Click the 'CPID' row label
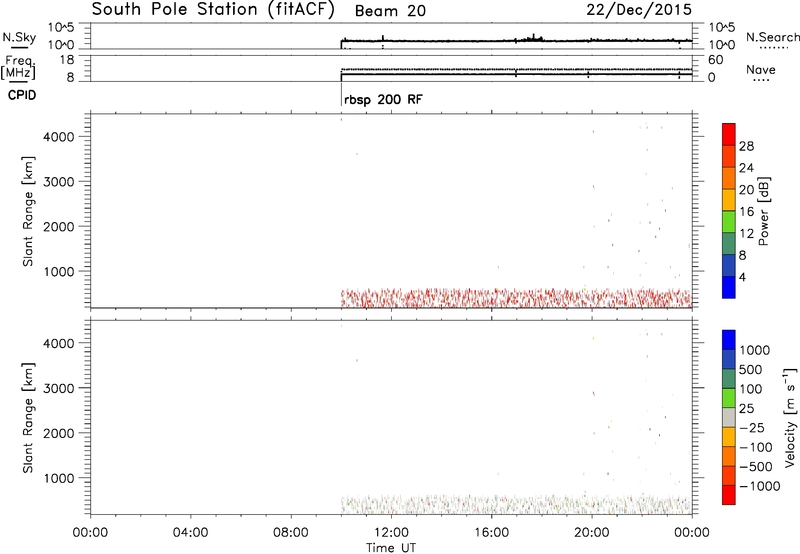The height and width of the screenshot is (554, 800). (22, 95)
